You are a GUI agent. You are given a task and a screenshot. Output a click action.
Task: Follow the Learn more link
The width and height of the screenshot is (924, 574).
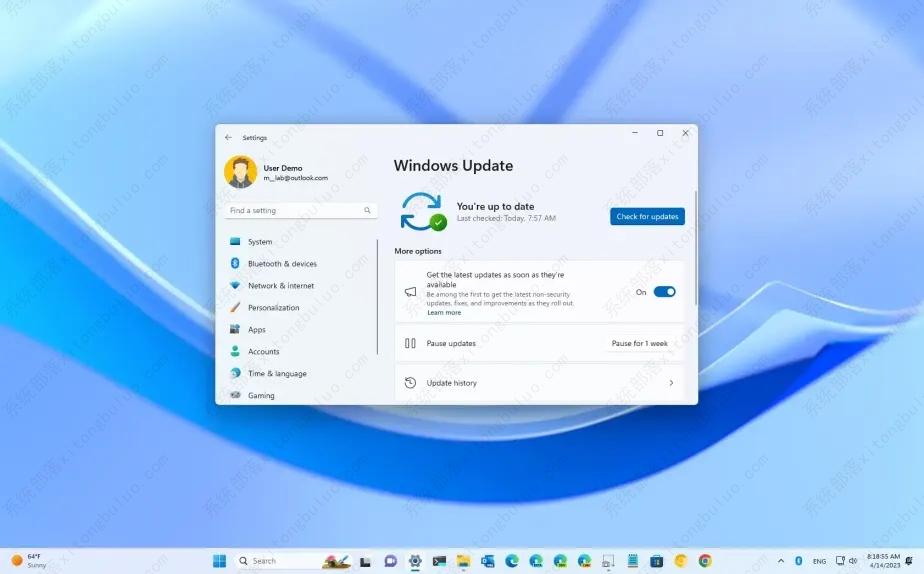coord(444,313)
